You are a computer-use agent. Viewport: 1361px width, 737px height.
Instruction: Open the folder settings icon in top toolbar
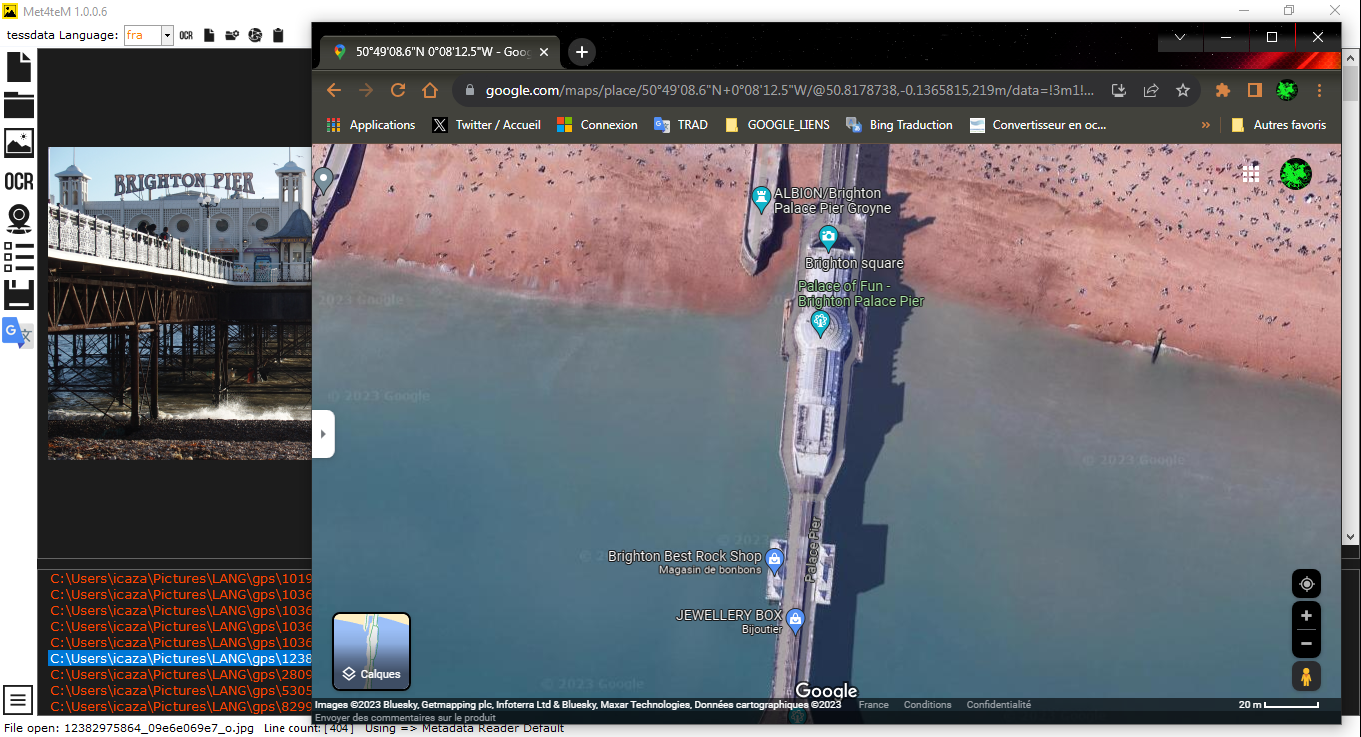point(232,35)
